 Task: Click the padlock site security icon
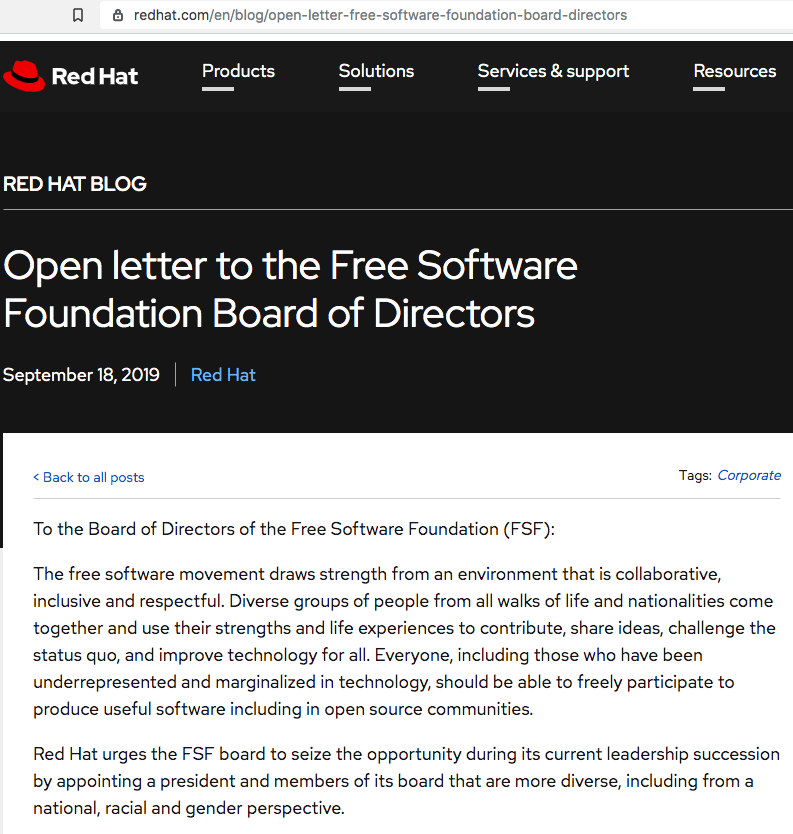118,15
